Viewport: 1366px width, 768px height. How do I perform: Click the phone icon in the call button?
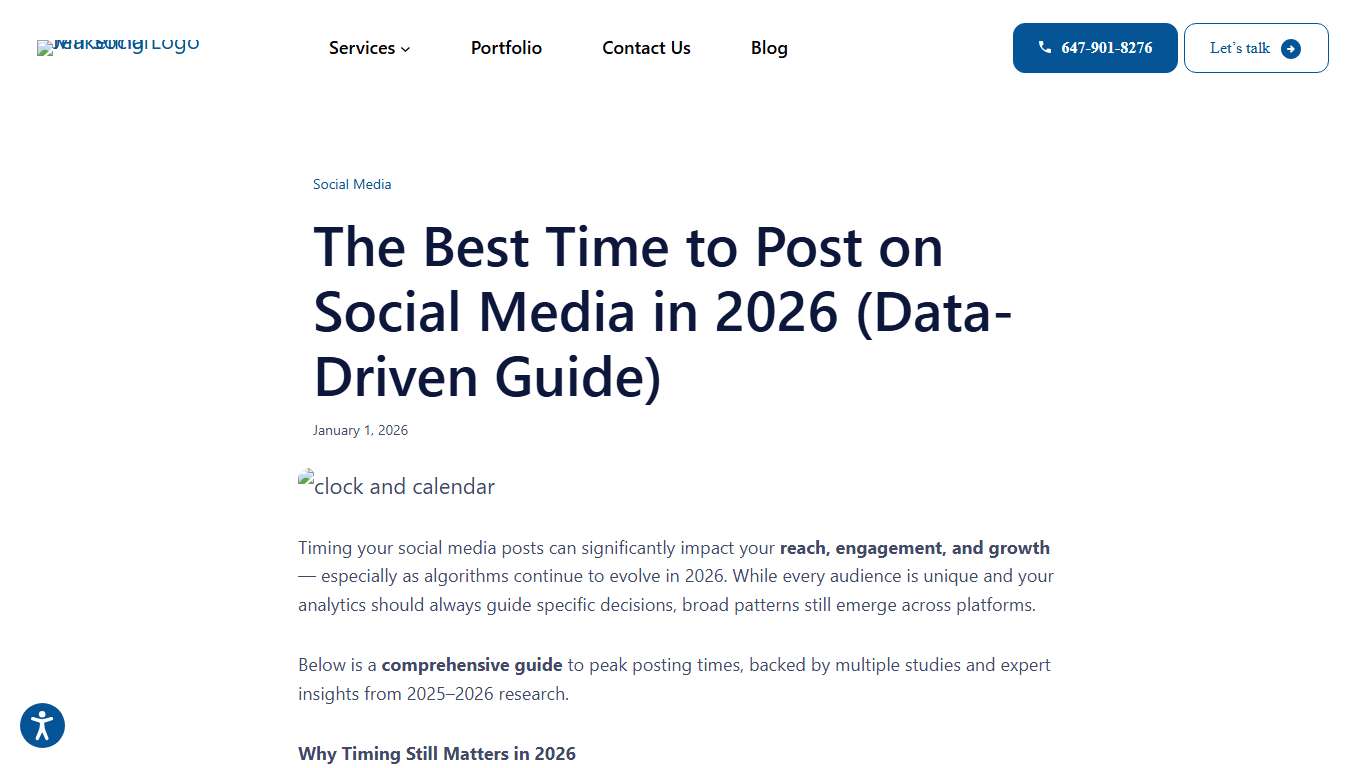1045,46
